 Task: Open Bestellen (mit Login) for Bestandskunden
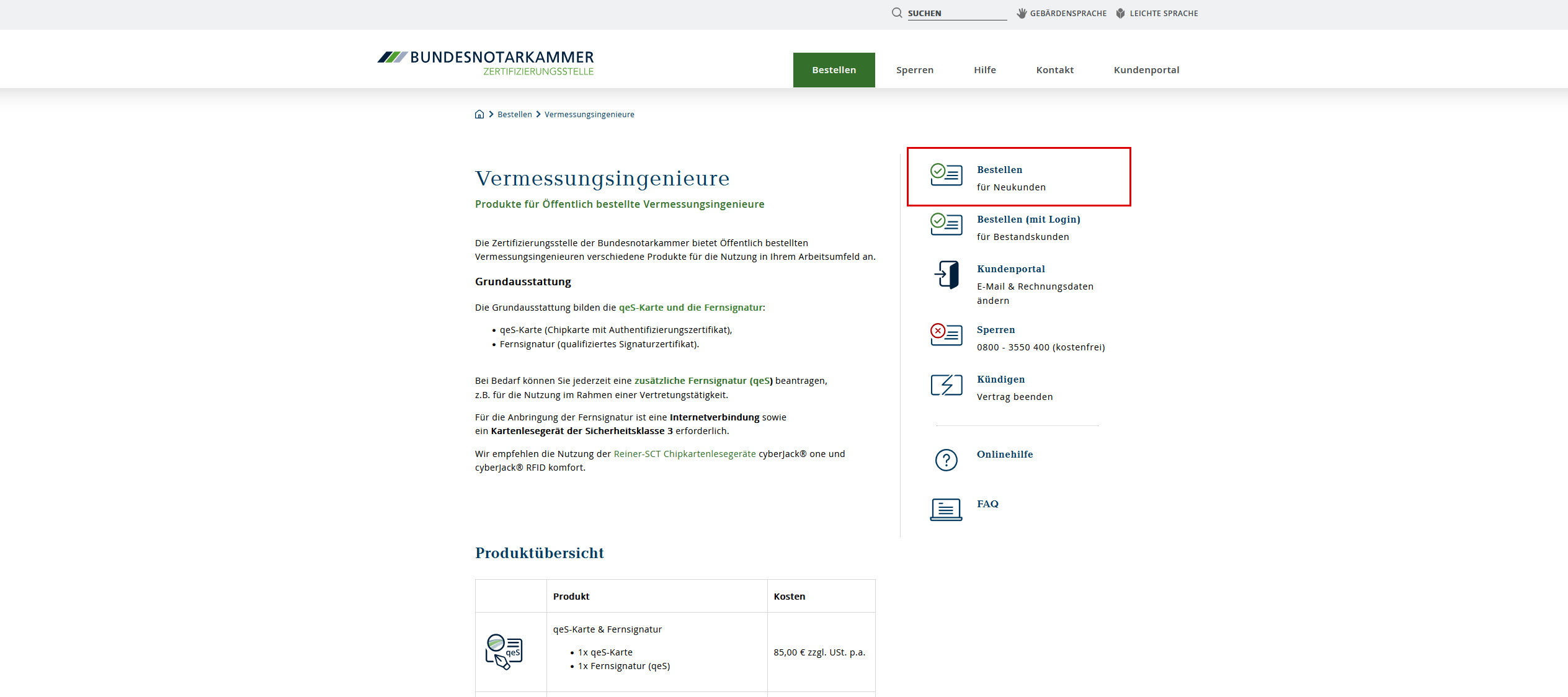click(x=1028, y=220)
